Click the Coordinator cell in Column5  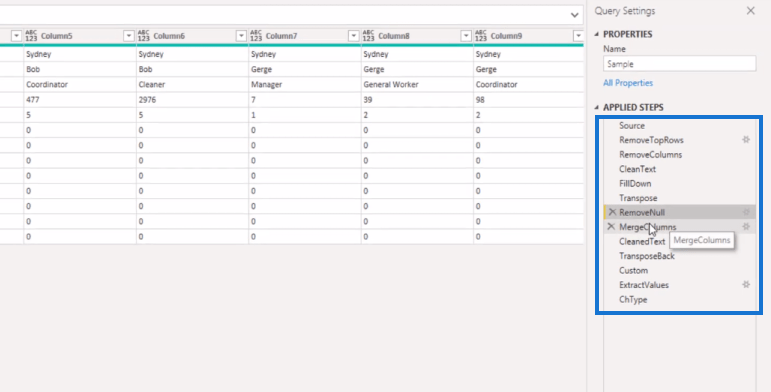pyautogui.click(x=80, y=84)
